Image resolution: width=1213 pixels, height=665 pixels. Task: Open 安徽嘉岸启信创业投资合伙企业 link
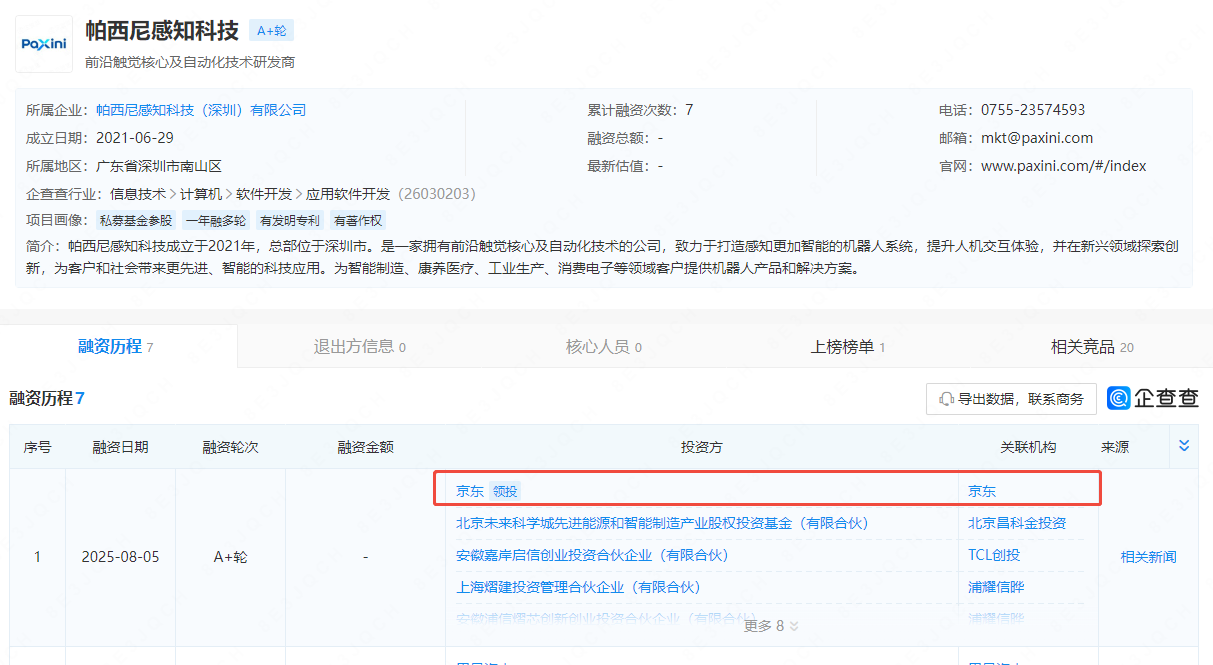point(592,555)
